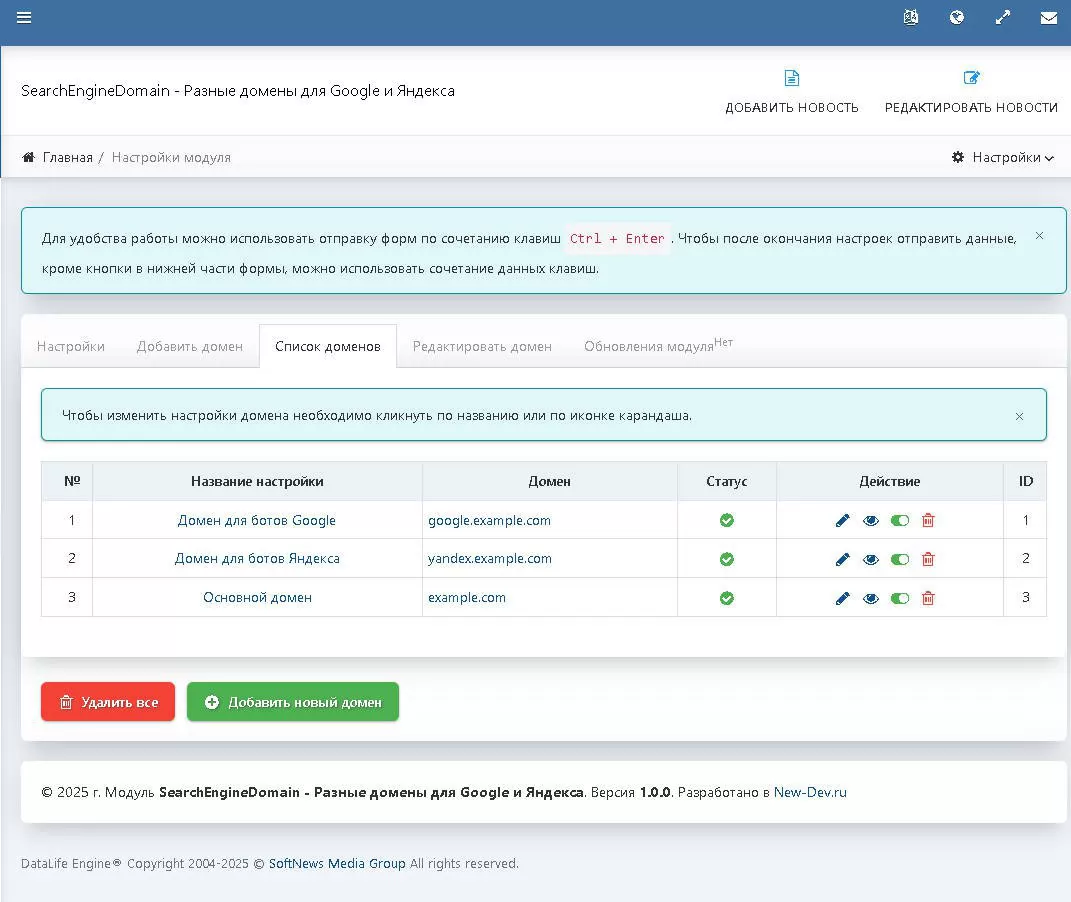Click Настройки модуля breadcrumb text
Screen dimensions: 1071x902
click(171, 157)
